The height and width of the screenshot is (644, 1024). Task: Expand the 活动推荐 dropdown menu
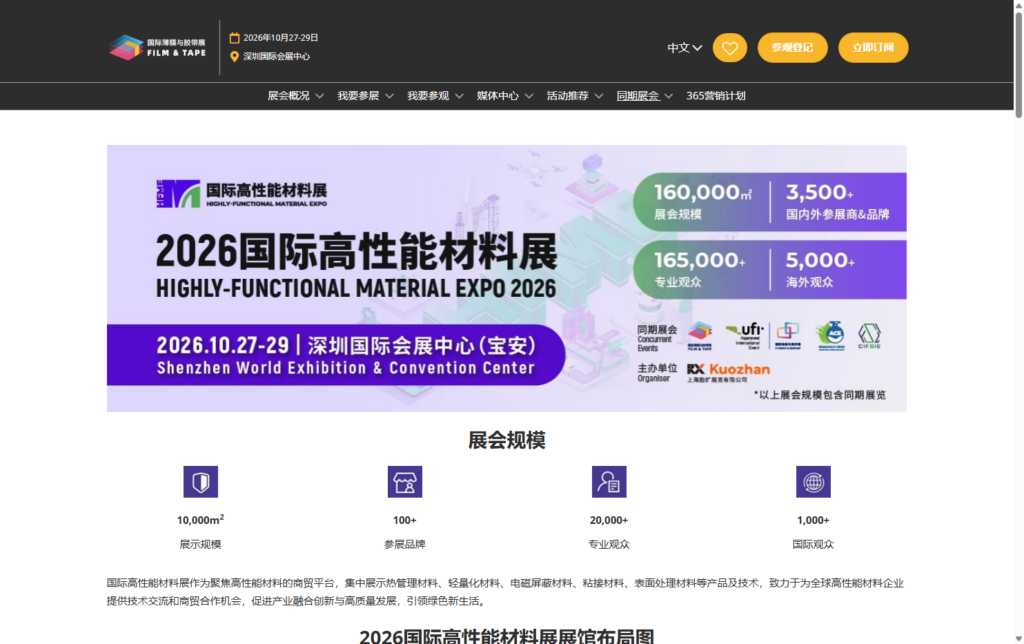tap(570, 95)
